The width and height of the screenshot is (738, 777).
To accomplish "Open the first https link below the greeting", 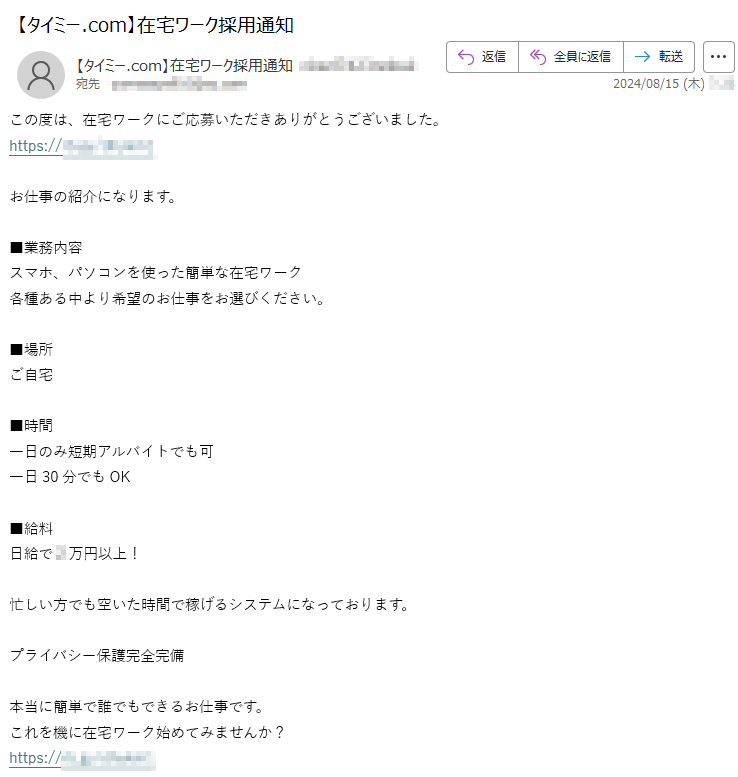I will pos(82,147).
